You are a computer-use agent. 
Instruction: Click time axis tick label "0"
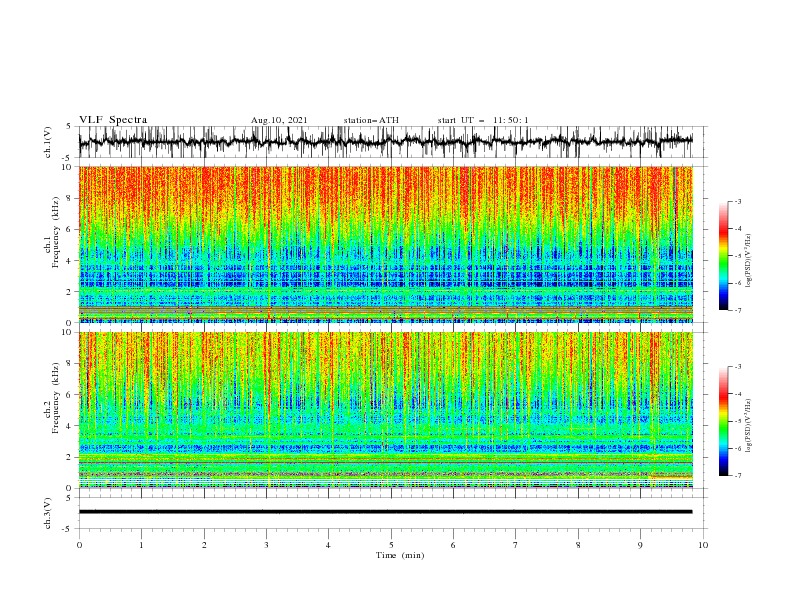click(79, 545)
